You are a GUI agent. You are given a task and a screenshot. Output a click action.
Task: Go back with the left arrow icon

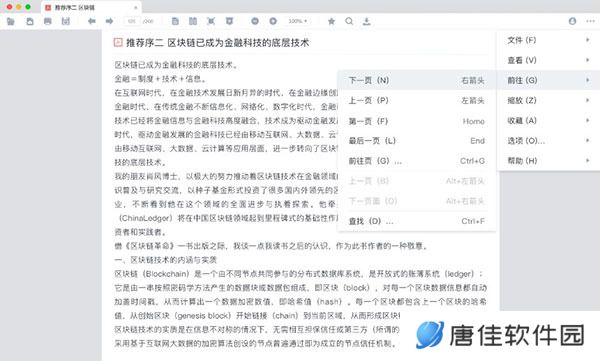(x=91, y=21)
